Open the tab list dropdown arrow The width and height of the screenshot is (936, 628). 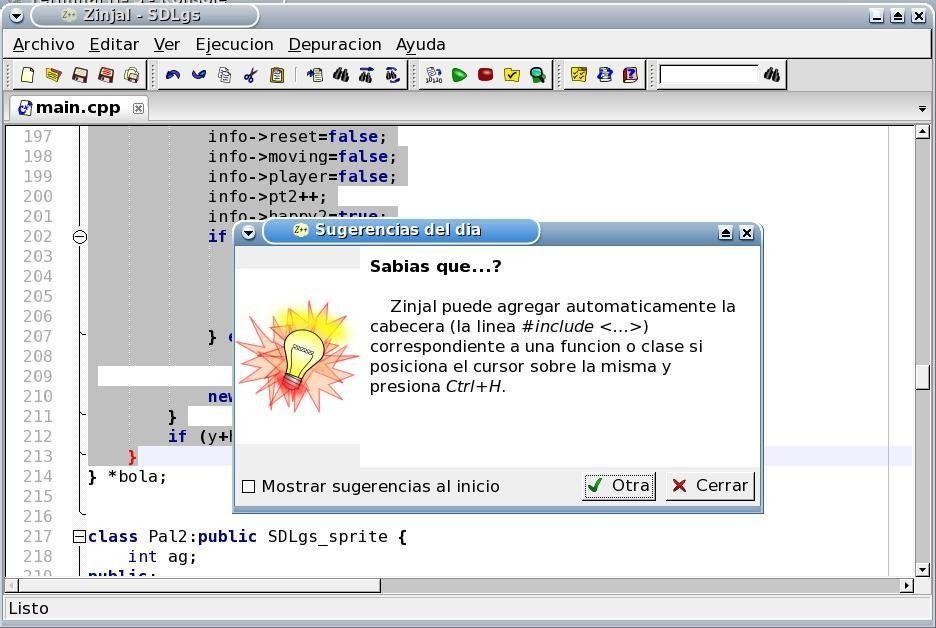coord(922,109)
